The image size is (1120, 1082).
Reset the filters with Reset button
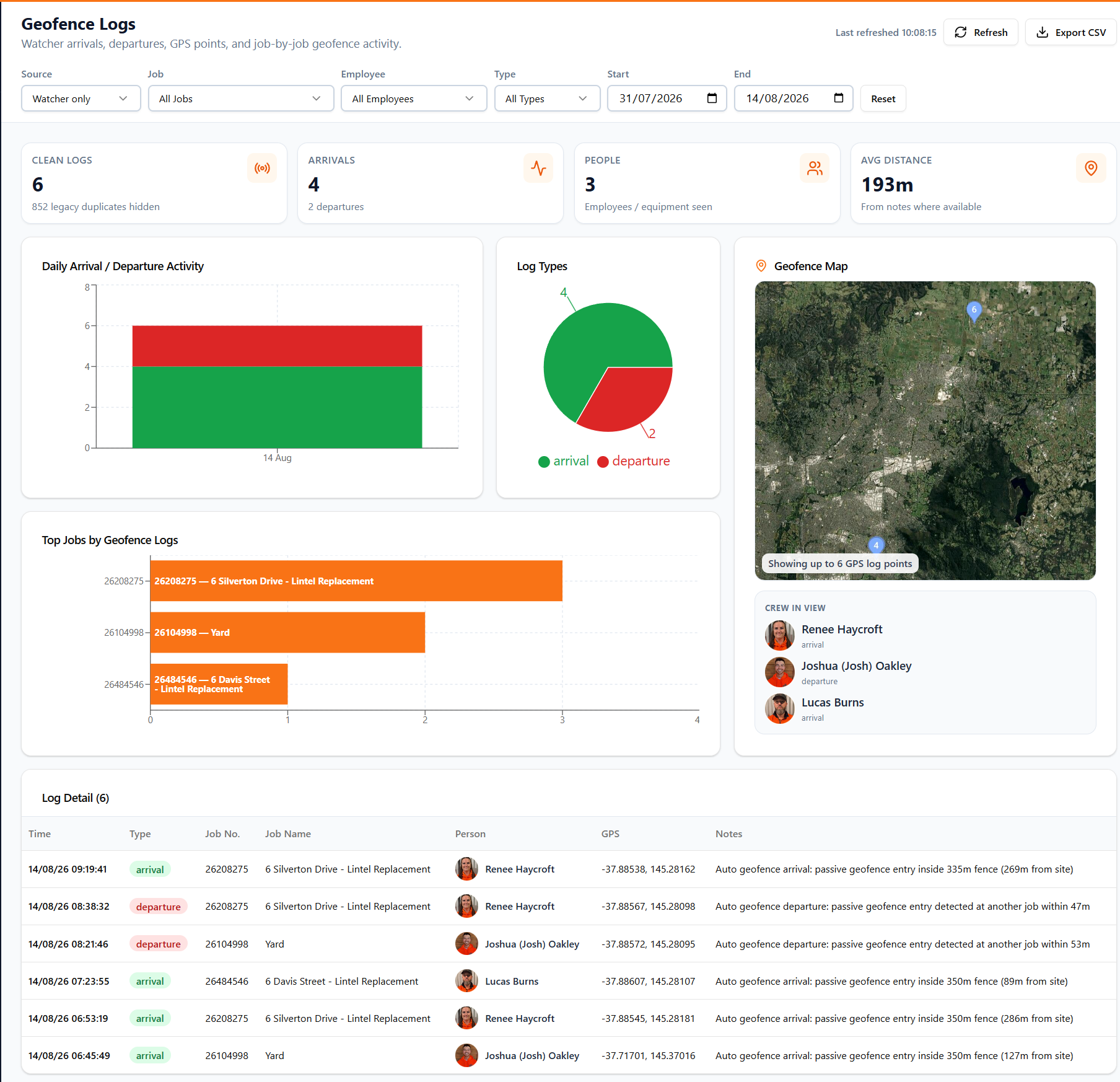click(883, 99)
